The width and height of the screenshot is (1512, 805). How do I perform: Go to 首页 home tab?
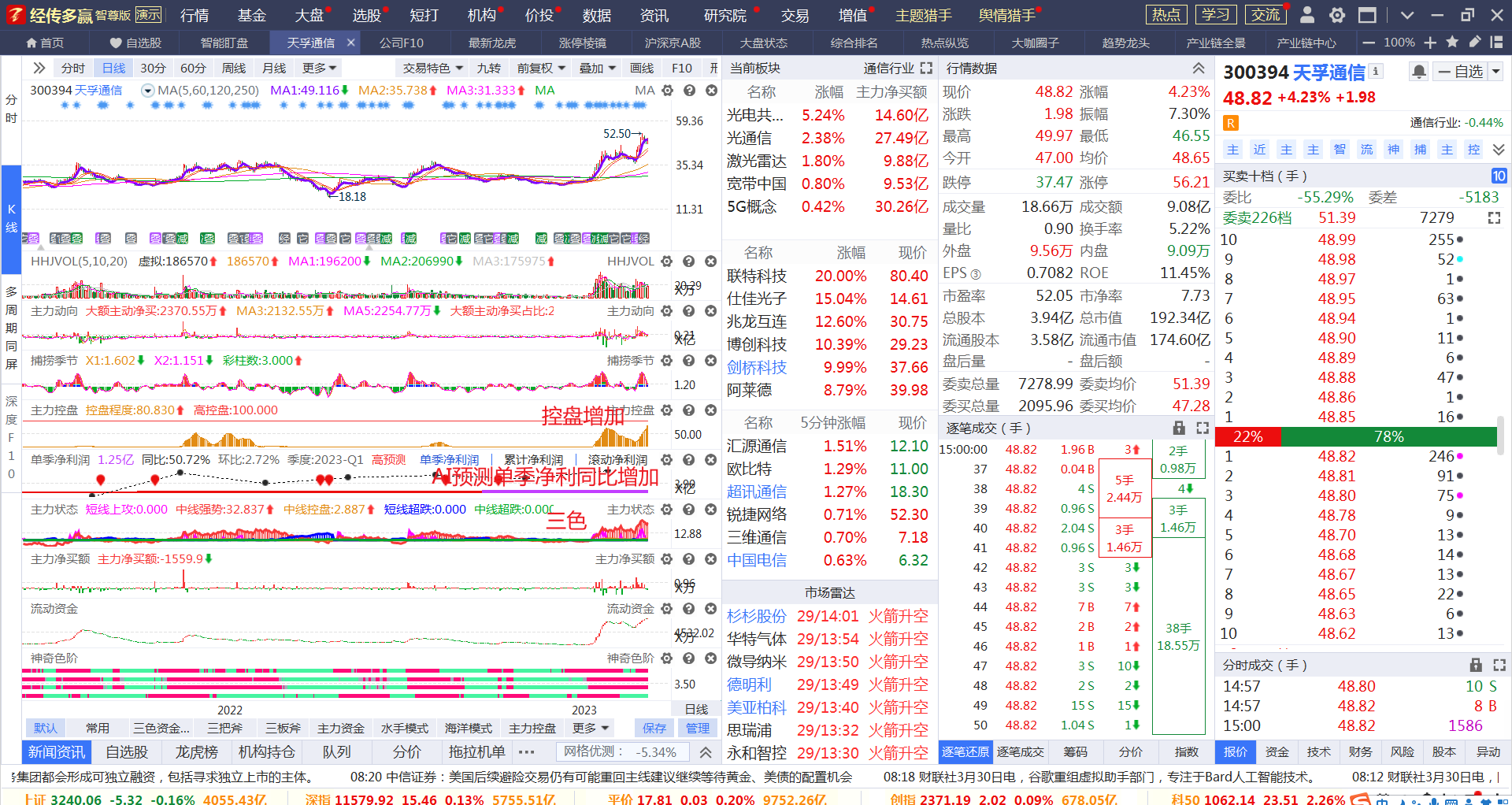[x=45, y=43]
